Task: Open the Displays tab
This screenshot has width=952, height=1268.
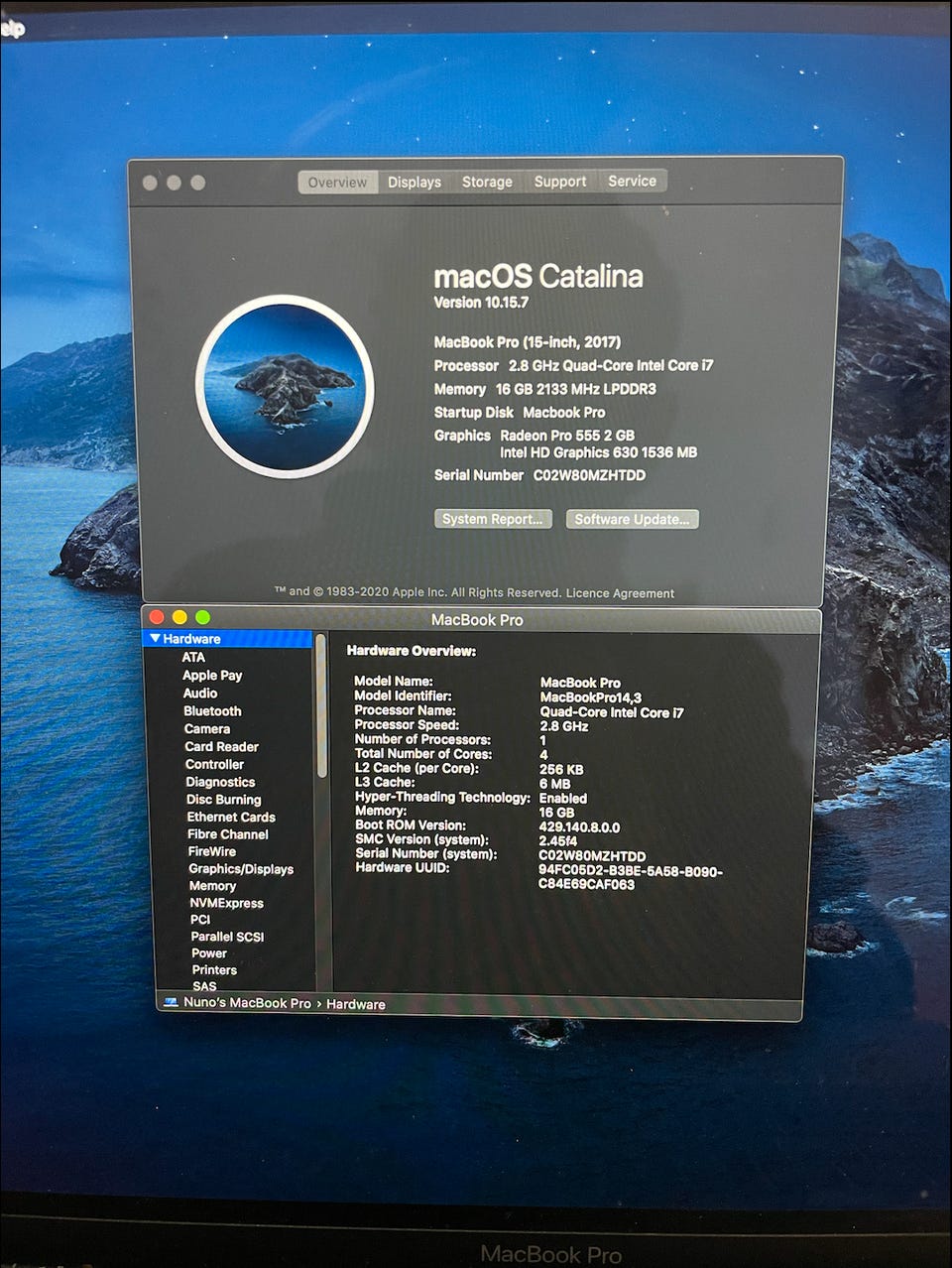Action: click(415, 183)
